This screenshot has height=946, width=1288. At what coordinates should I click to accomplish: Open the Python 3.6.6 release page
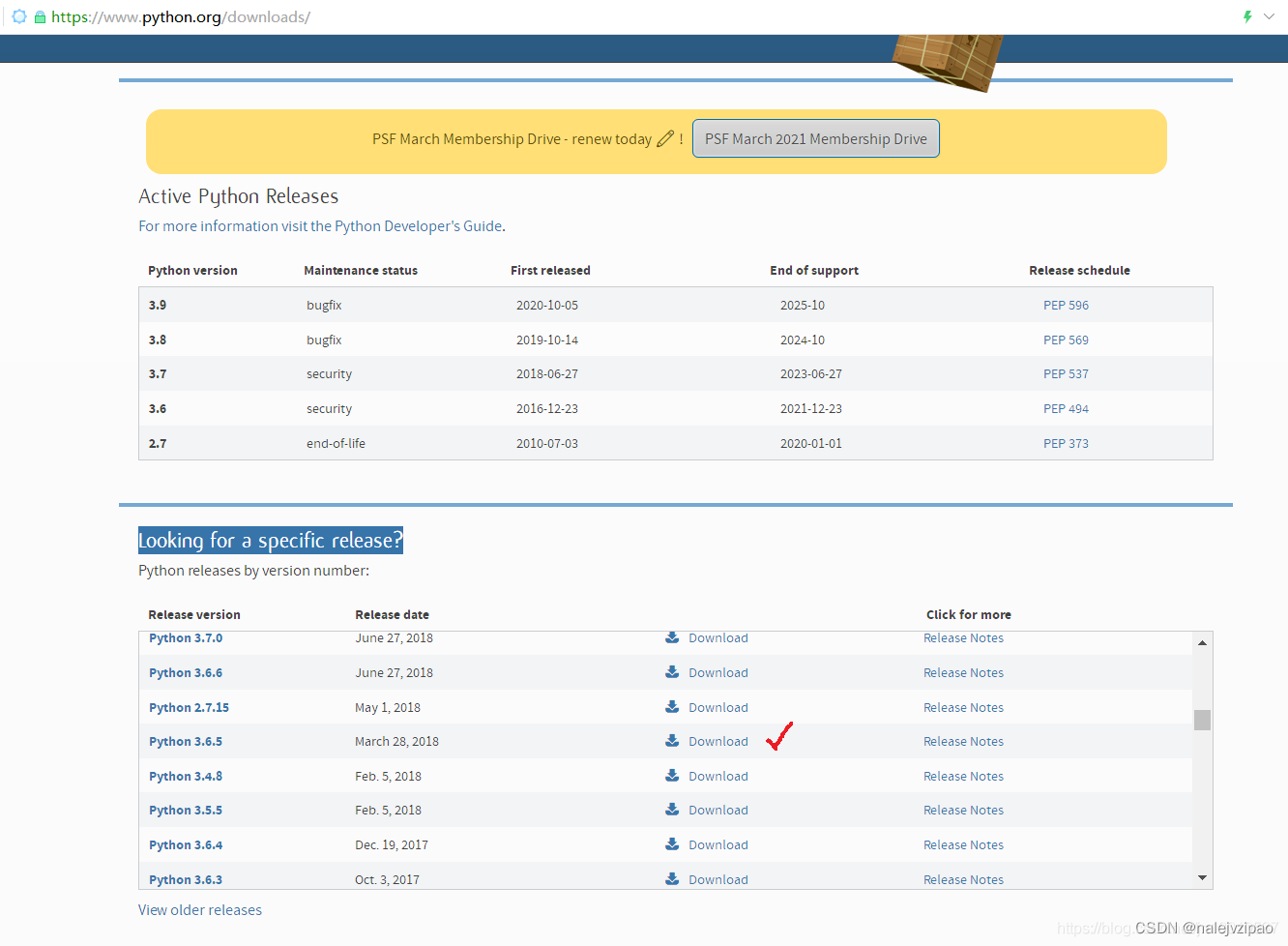[x=186, y=672]
